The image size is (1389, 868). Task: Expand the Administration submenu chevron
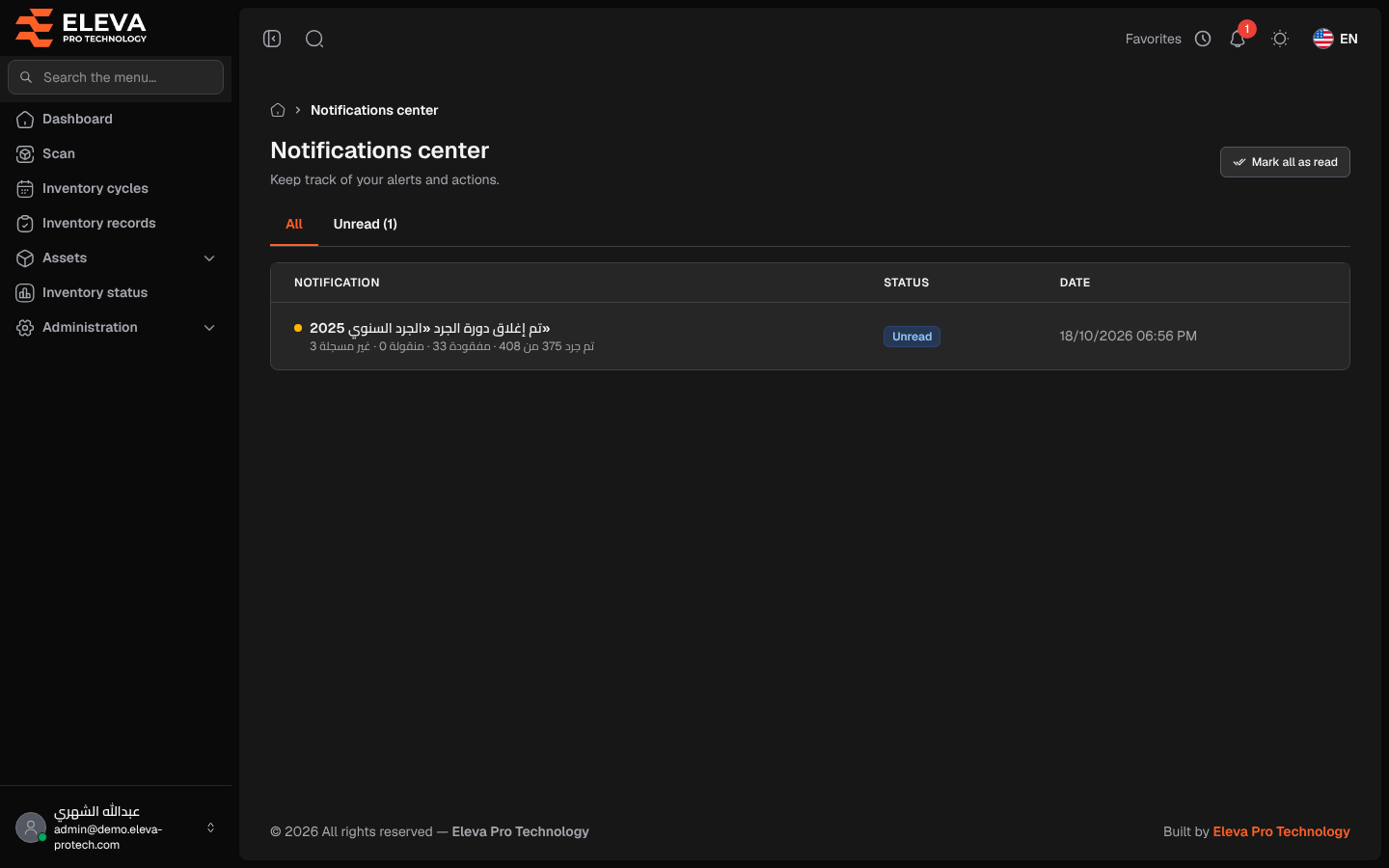(x=209, y=328)
